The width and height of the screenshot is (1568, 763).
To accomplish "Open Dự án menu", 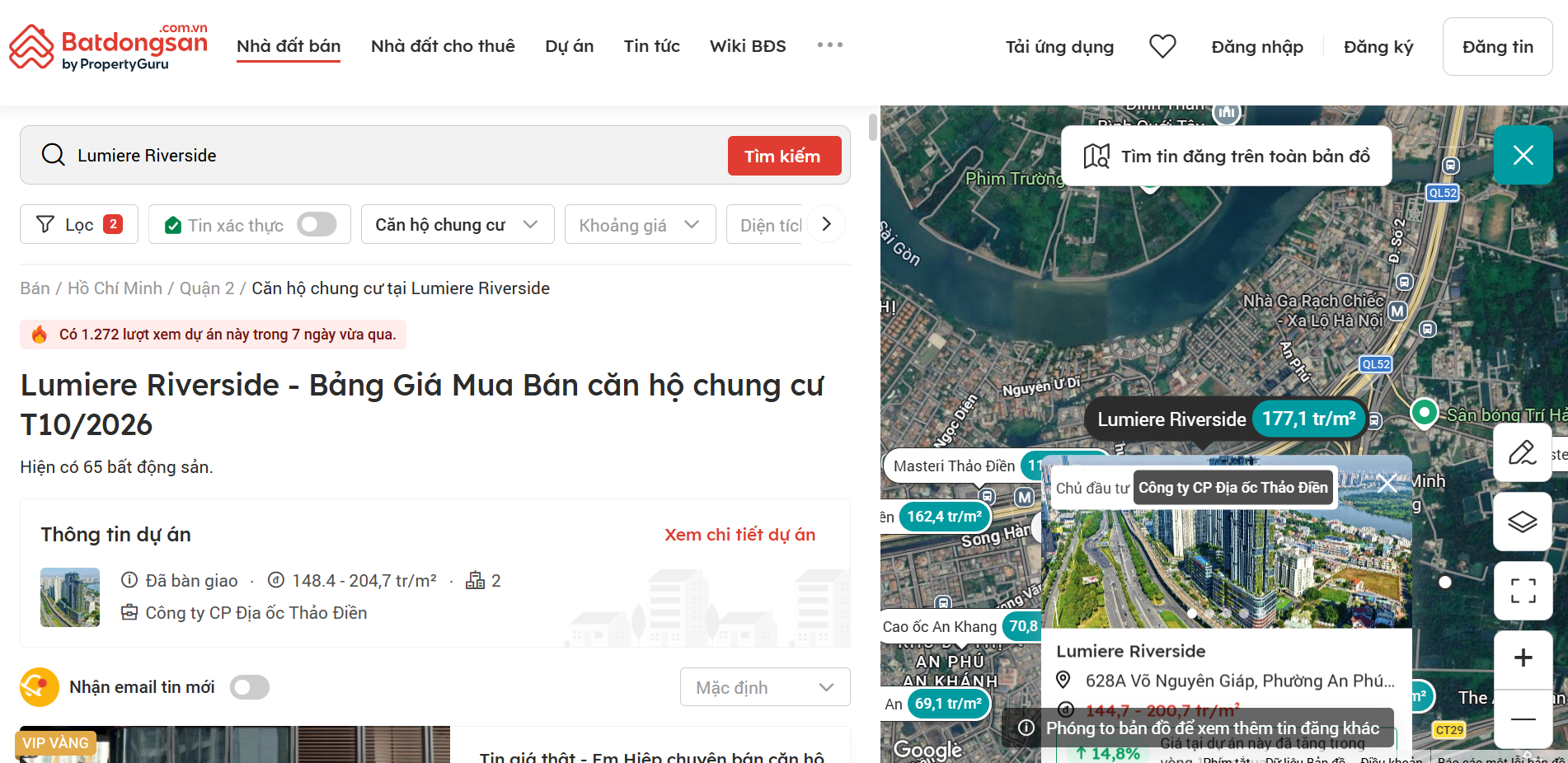I will pyautogui.click(x=569, y=46).
